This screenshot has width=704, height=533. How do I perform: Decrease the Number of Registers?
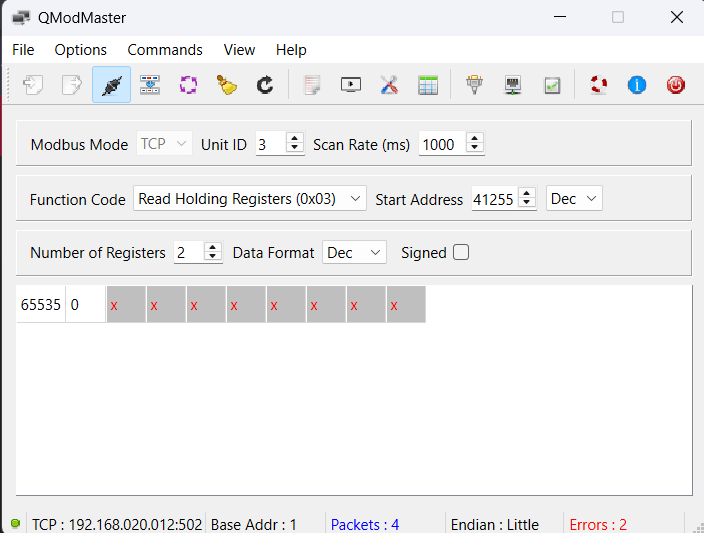[x=213, y=258]
